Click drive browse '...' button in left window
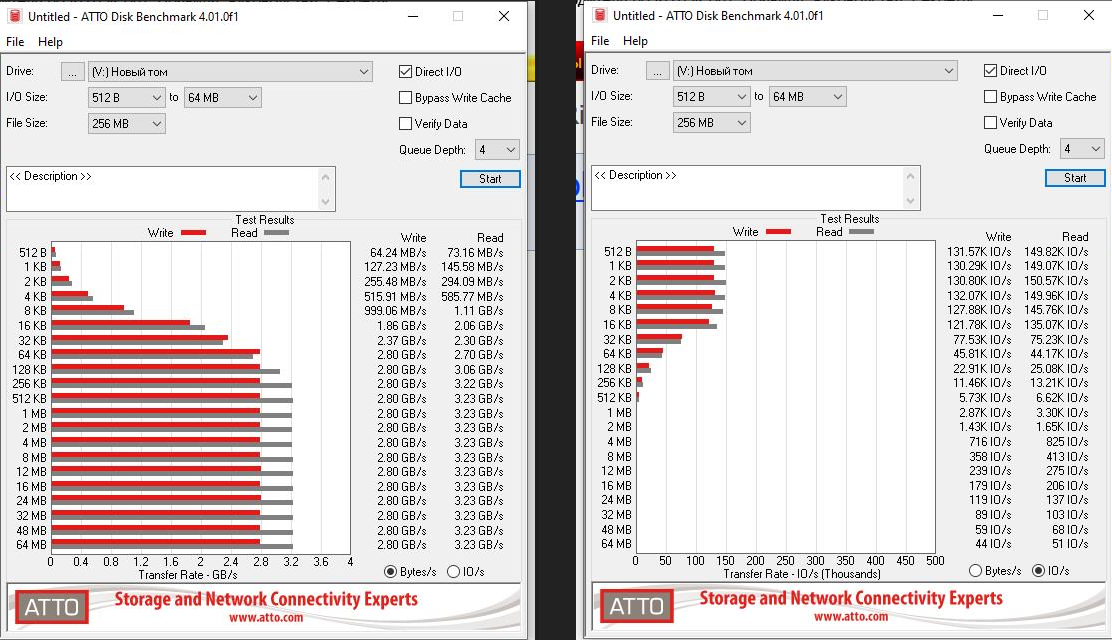 (72, 72)
